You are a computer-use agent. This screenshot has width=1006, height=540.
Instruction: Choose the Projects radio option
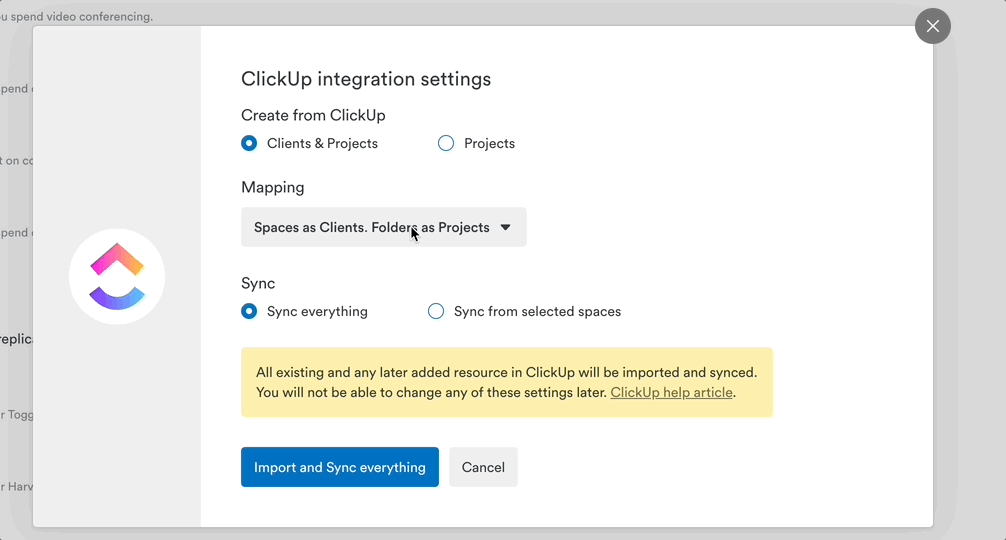pyautogui.click(x=446, y=143)
